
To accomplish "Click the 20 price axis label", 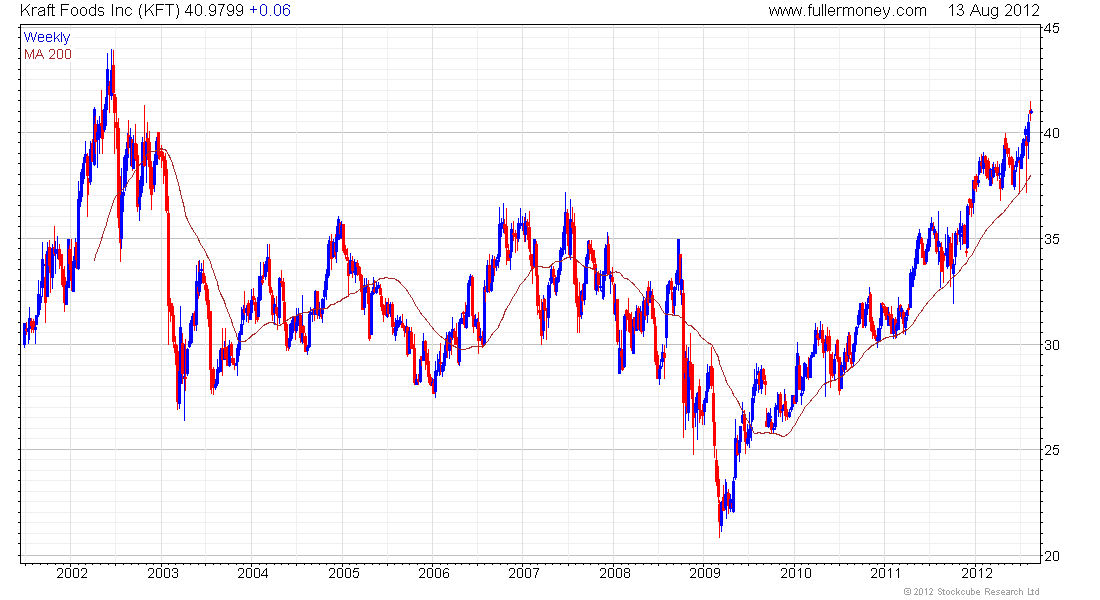I will point(1051,556).
